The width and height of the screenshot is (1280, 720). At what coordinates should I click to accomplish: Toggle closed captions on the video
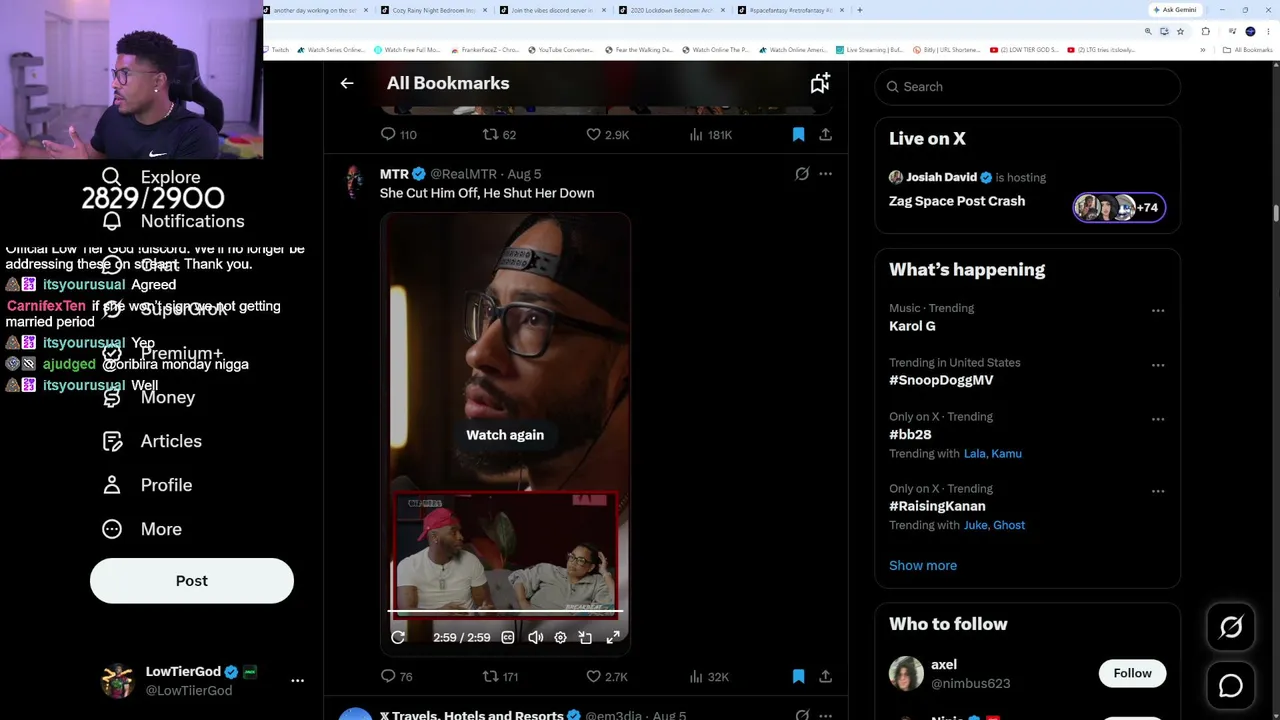click(508, 637)
